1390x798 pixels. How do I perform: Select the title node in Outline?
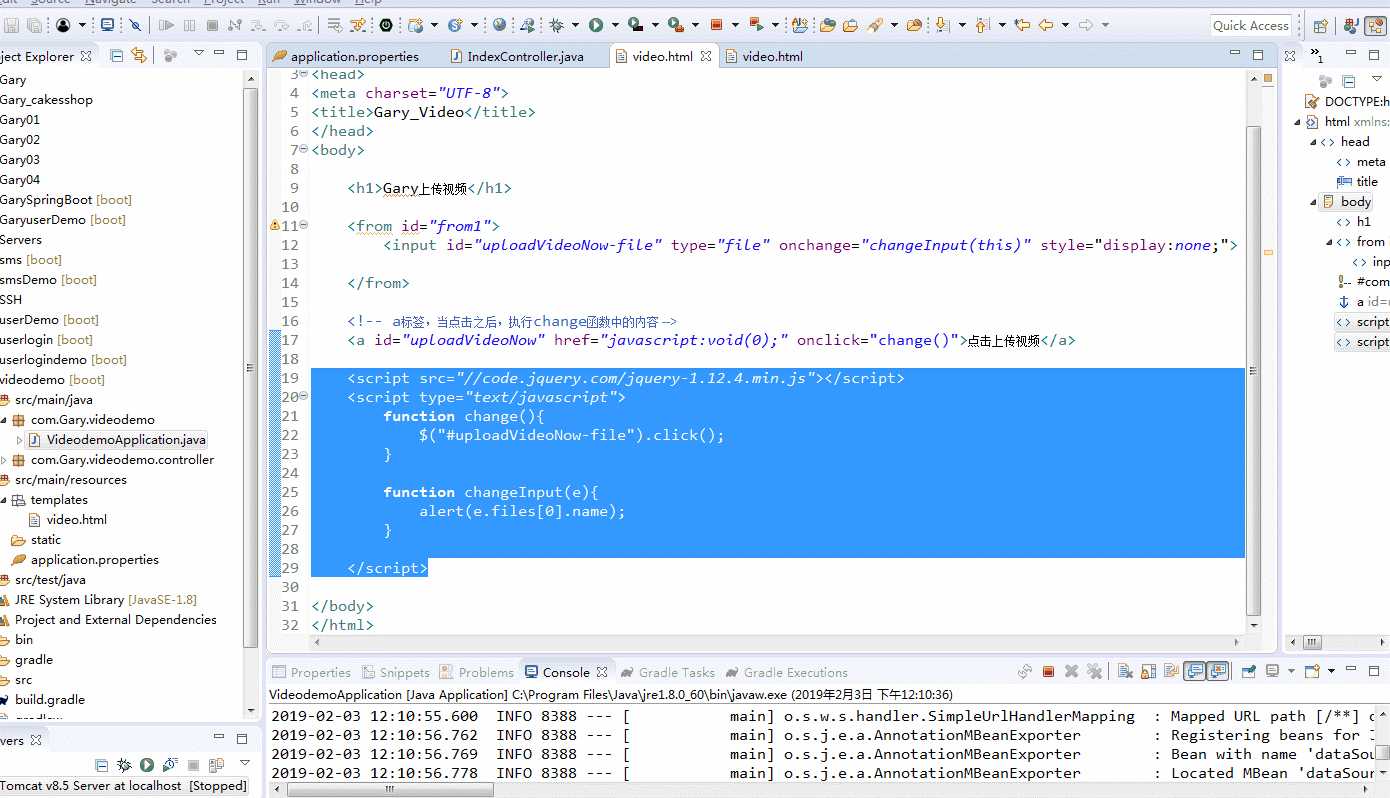pos(1358,182)
